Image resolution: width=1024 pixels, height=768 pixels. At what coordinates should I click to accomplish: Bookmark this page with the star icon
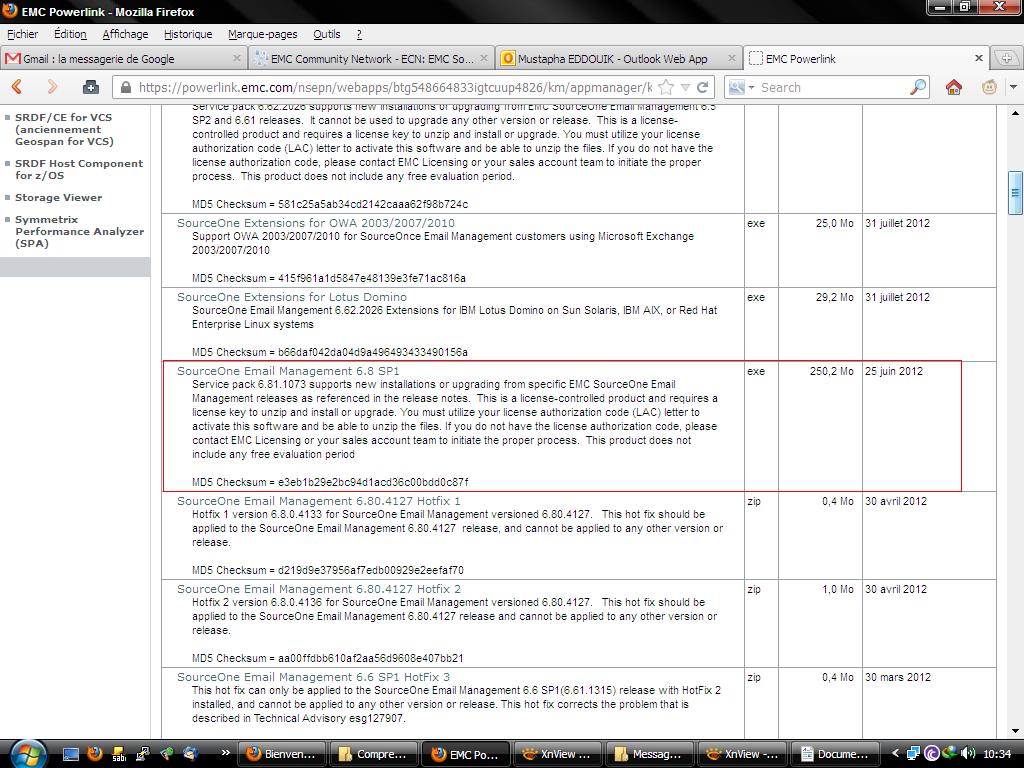pyautogui.click(x=666, y=88)
